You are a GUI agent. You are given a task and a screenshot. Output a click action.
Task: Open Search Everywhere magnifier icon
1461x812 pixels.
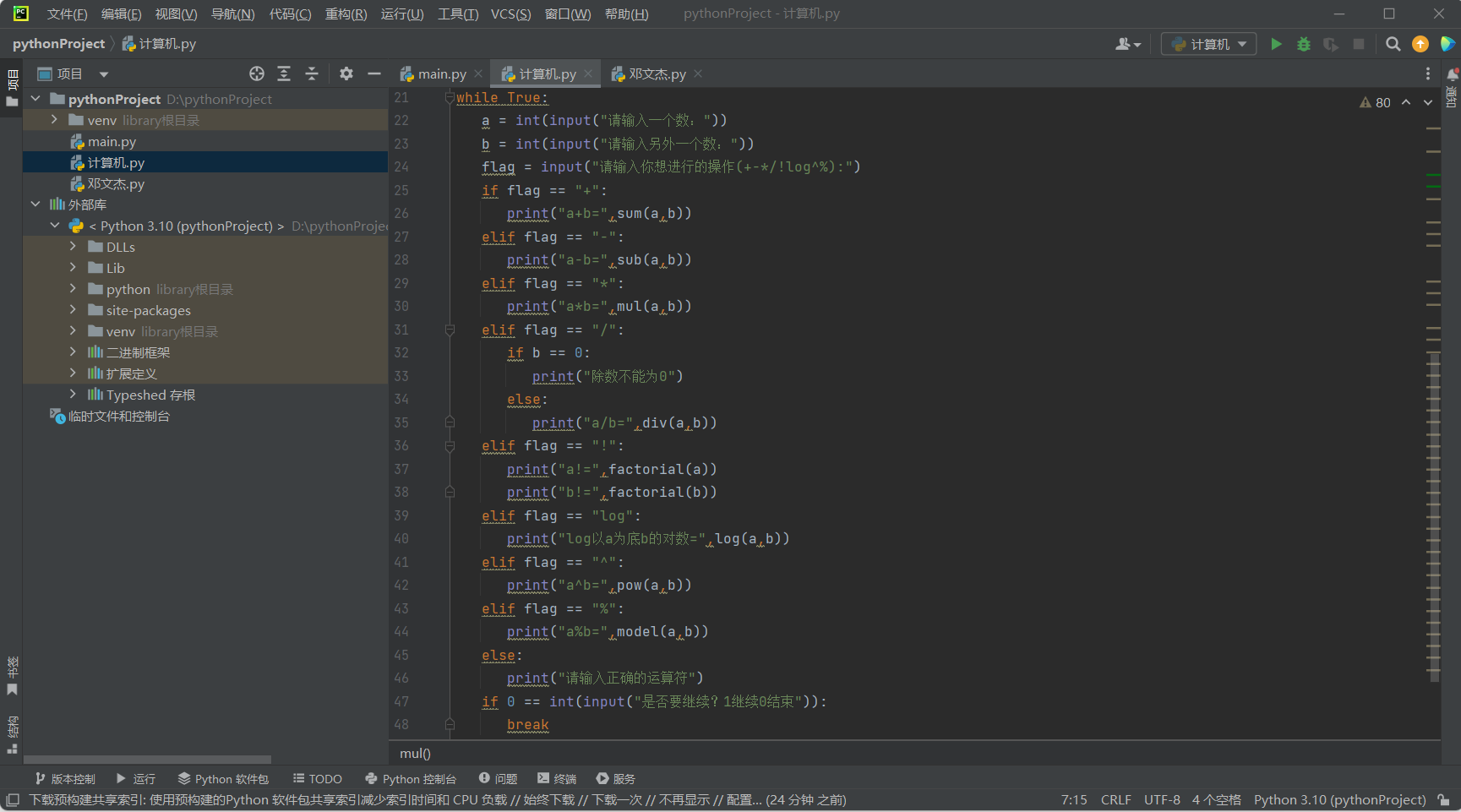[1393, 44]
